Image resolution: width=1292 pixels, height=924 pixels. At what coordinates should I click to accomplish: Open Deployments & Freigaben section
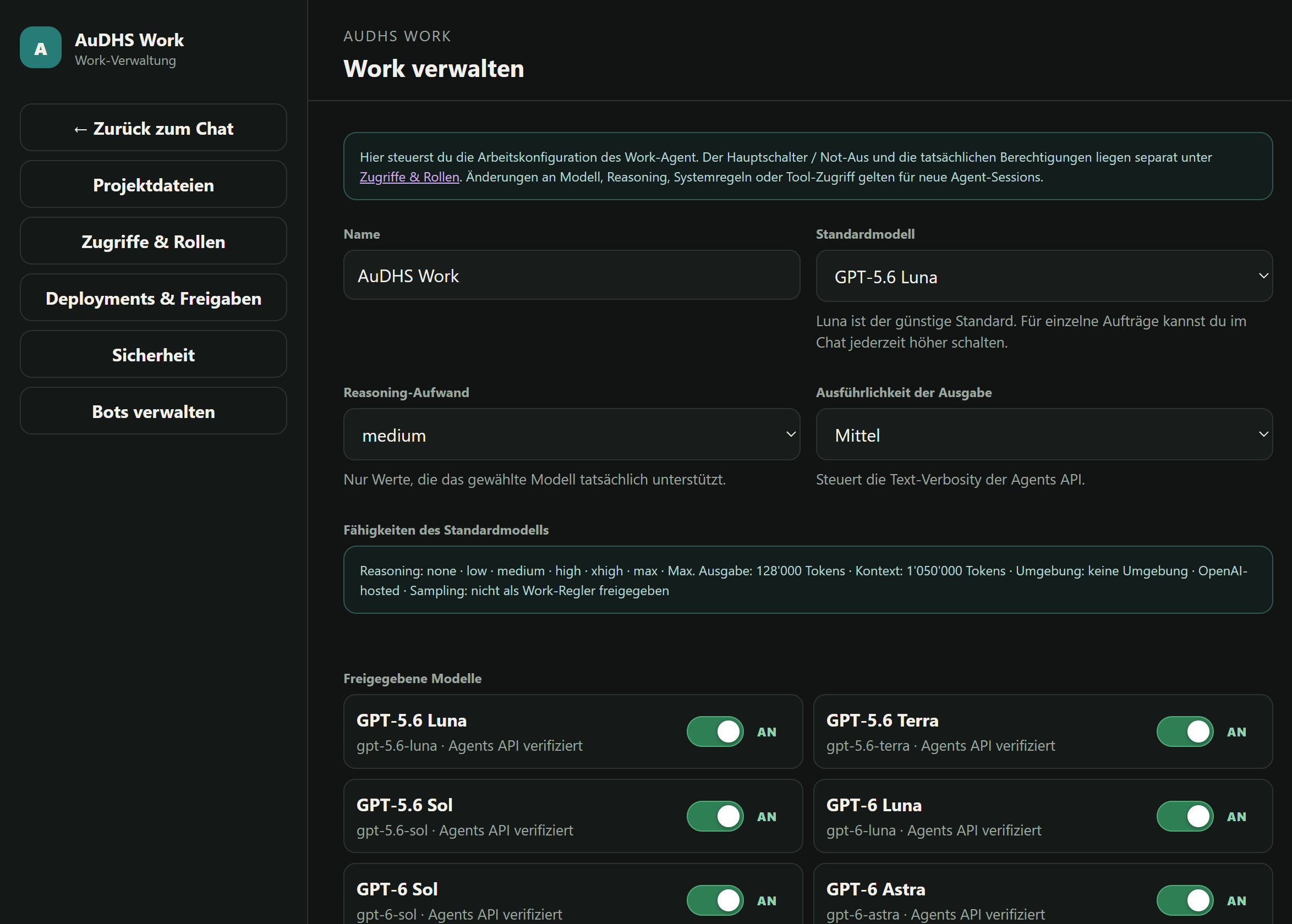click(153, 298)
